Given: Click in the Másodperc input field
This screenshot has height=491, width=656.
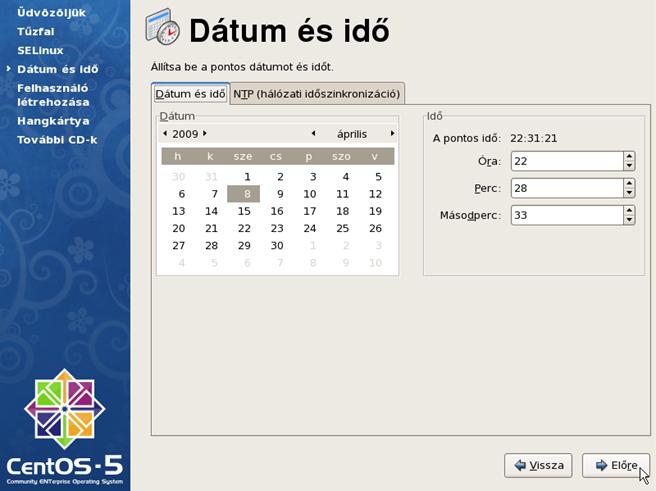Looking at the screenshot, I should 565,215.
